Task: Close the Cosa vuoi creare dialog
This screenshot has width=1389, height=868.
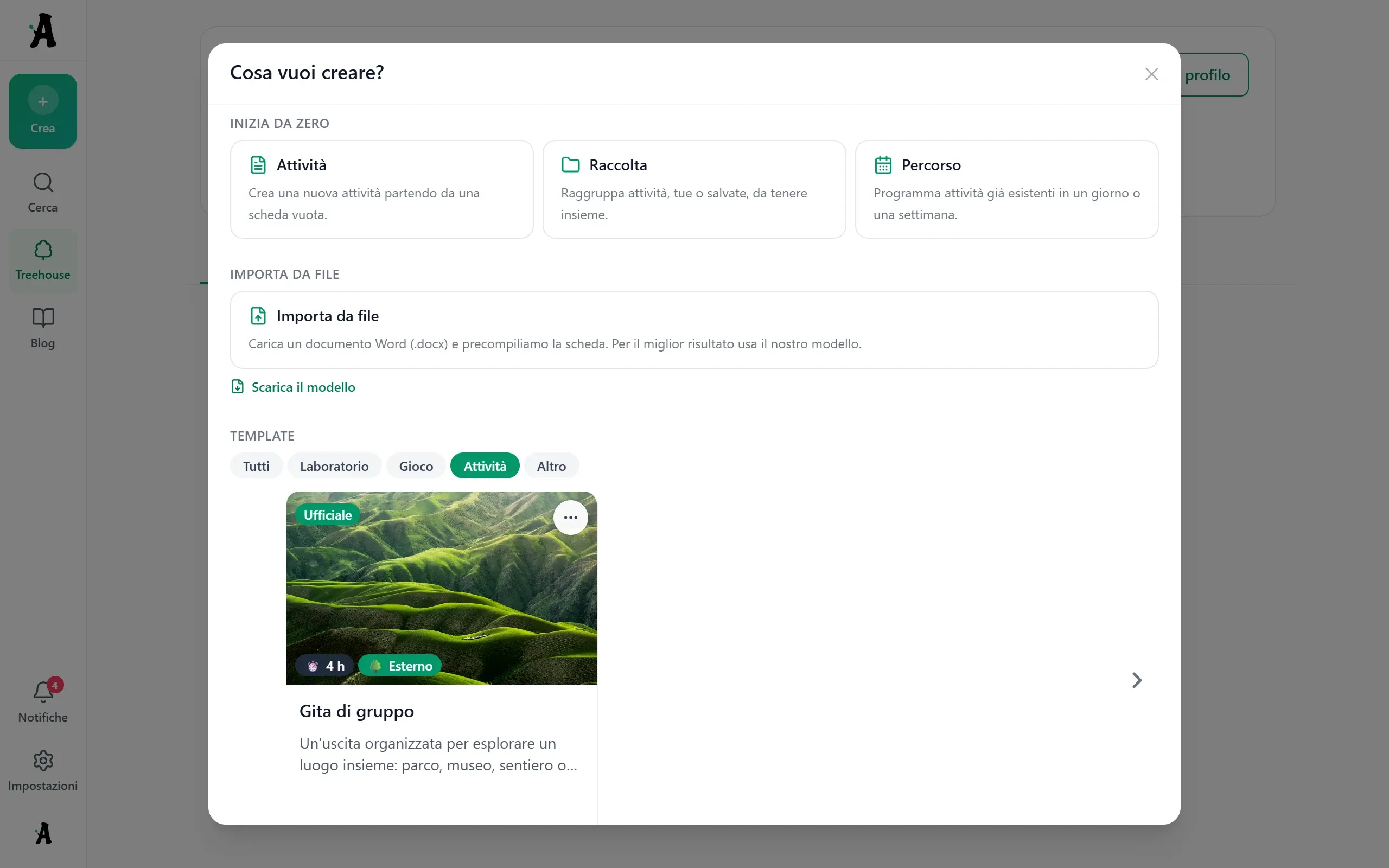Action: tap(1151, 74)
